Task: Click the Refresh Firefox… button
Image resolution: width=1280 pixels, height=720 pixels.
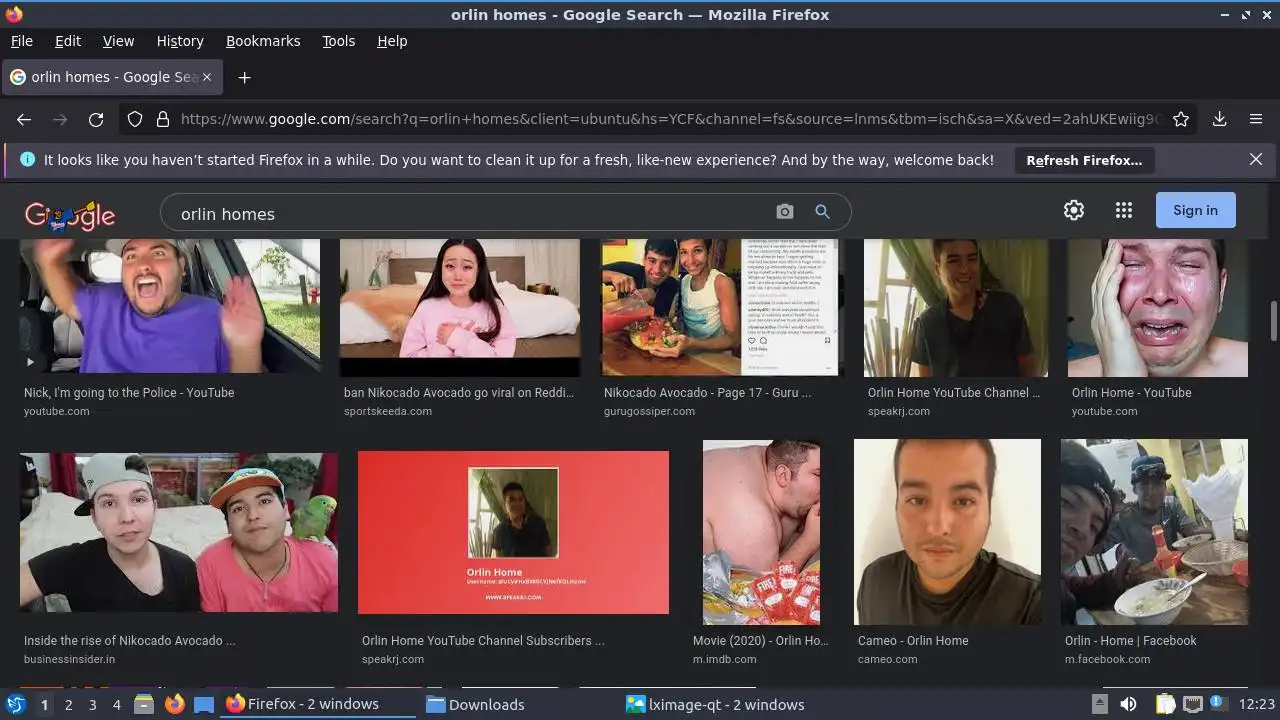Action: click(1084, 160)
